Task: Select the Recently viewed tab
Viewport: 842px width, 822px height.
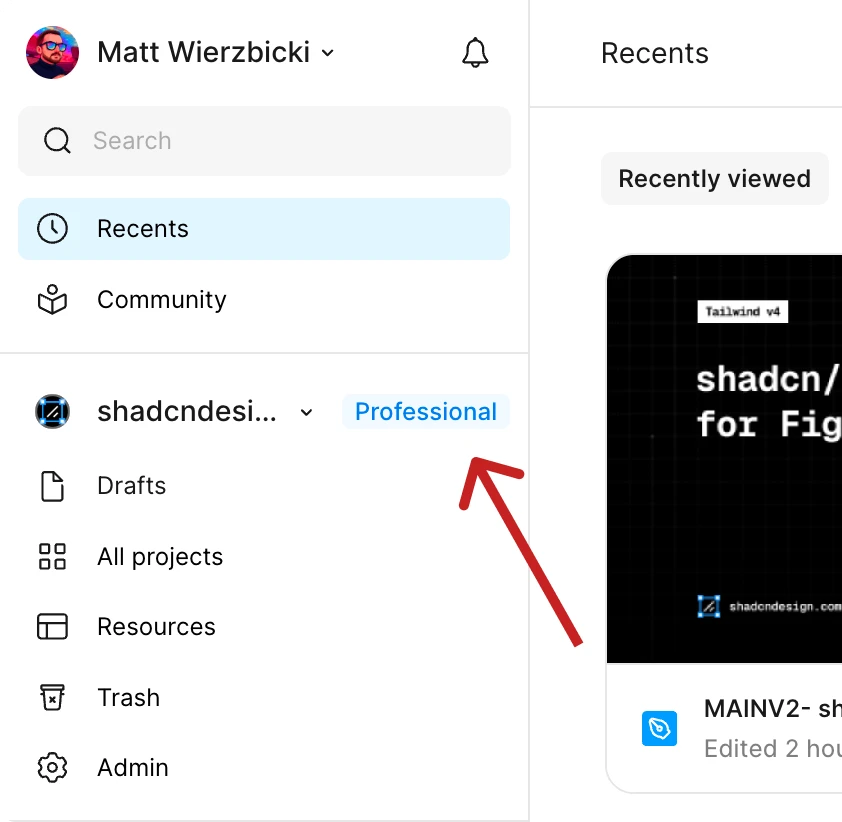Action: tap(715, 179)
